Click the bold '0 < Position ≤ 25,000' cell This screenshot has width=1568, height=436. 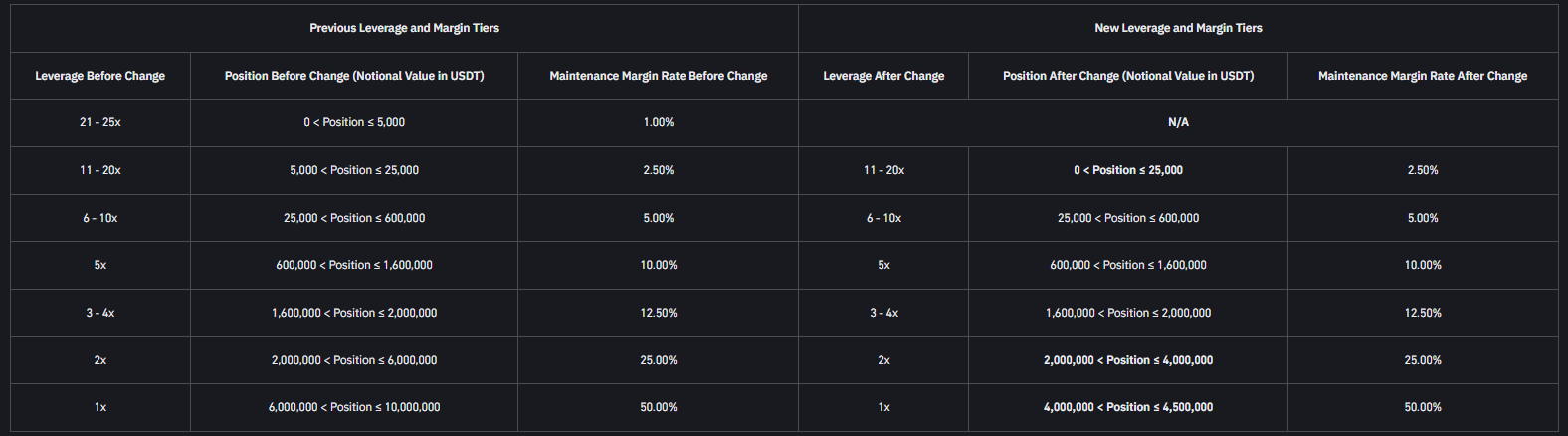[x=1128, y=170]
